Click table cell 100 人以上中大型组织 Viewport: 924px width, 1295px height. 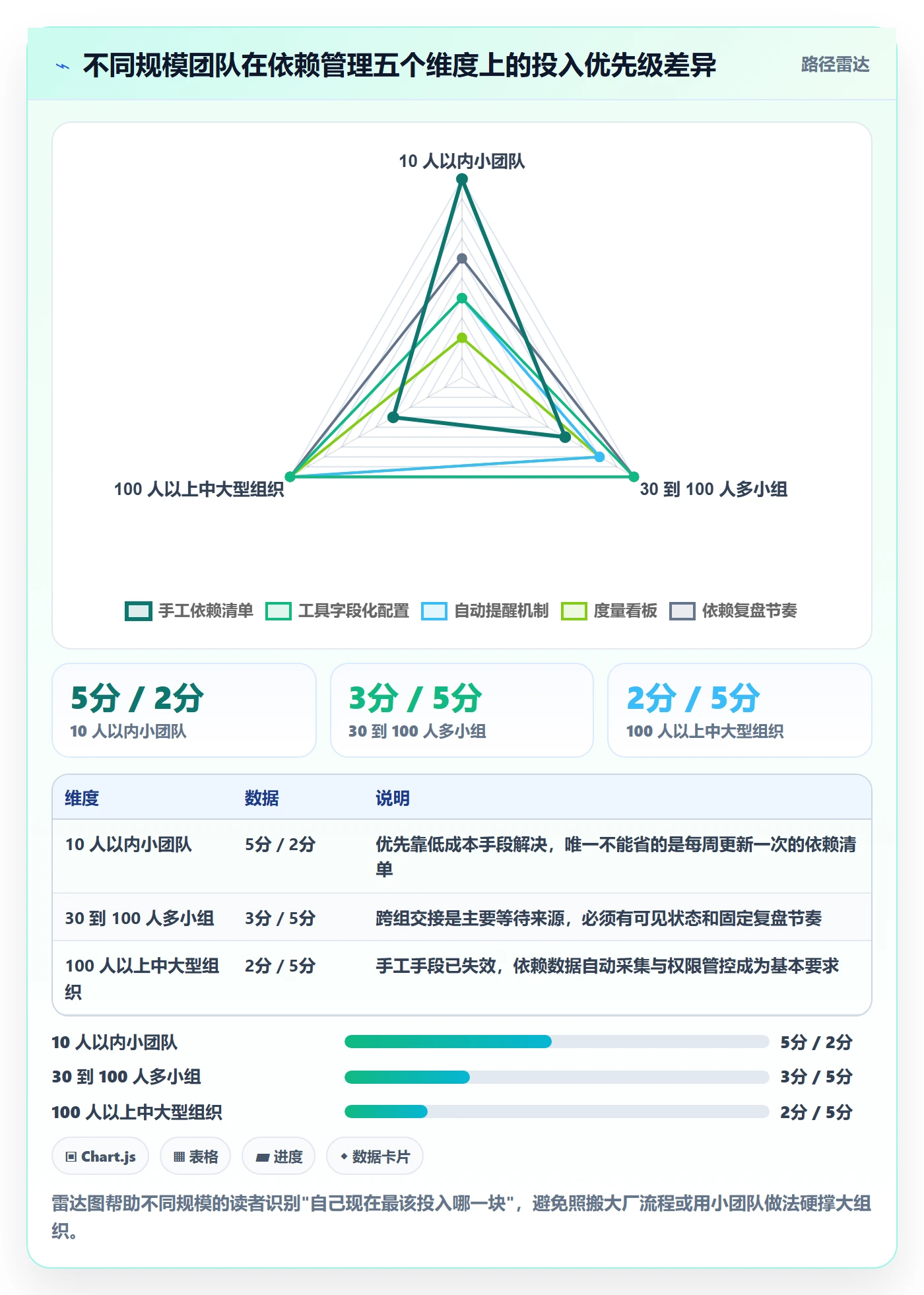coord(142,978)
